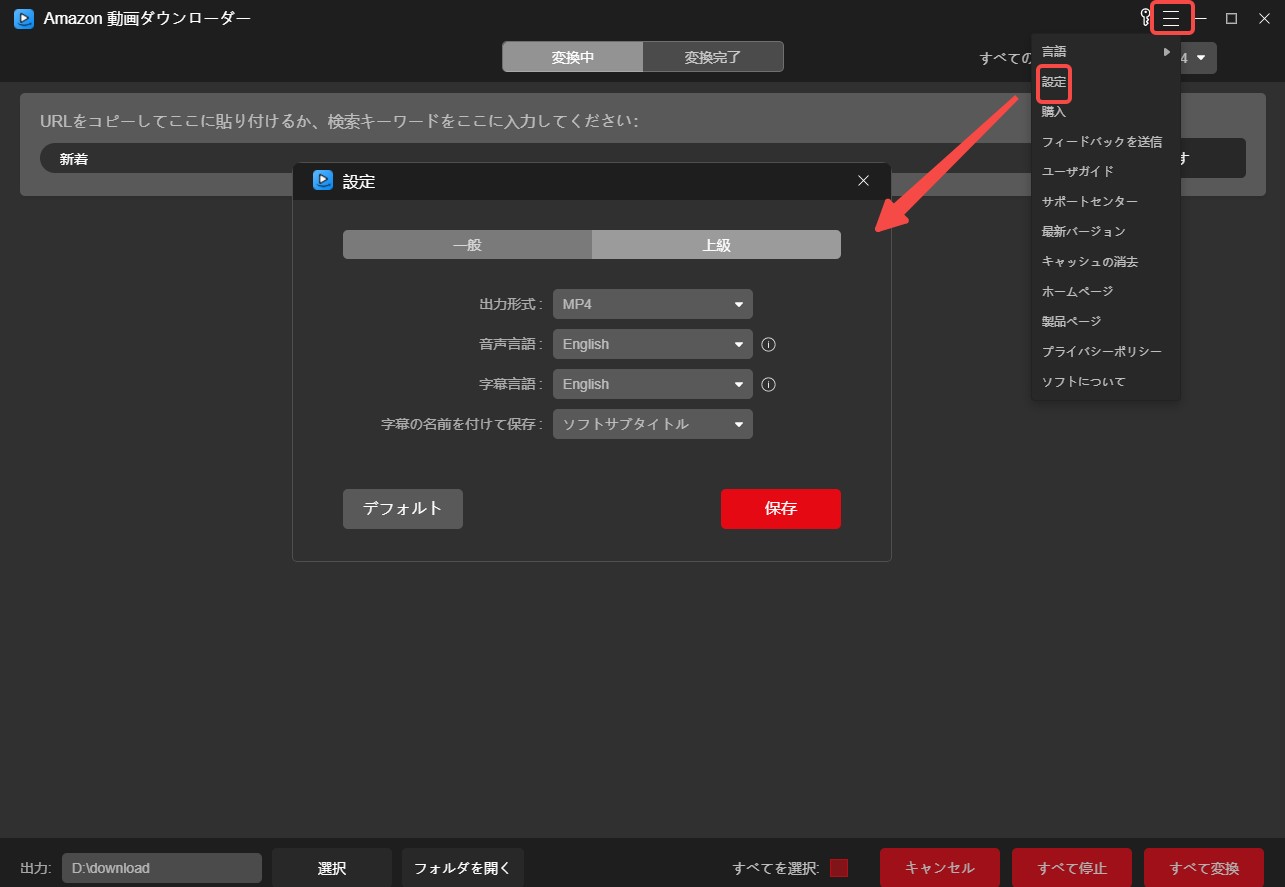The width and height of the screenshot is (1285, 887).
Task: Switch to the 上級 settings tab
Action: pyautogui.click(x=716, y=245)
